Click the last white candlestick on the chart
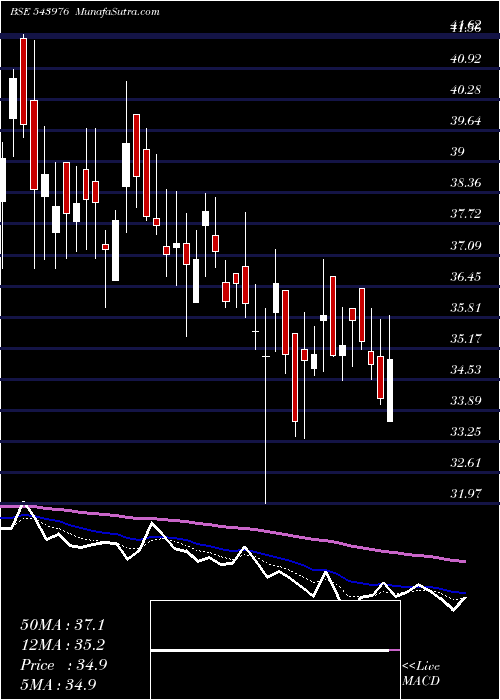500x700 pixels. click(x=390, y=390)
